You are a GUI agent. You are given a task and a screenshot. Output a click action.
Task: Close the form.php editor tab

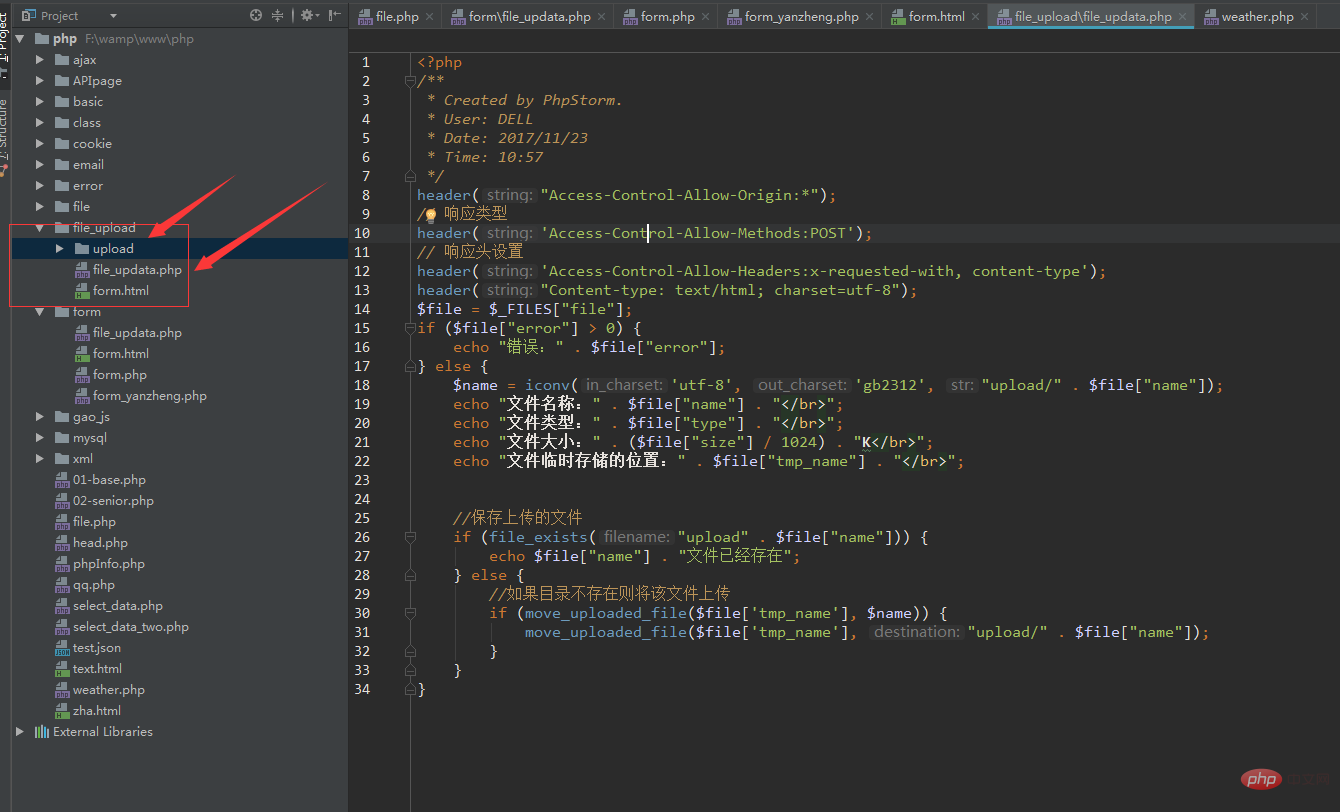[705, 17]
